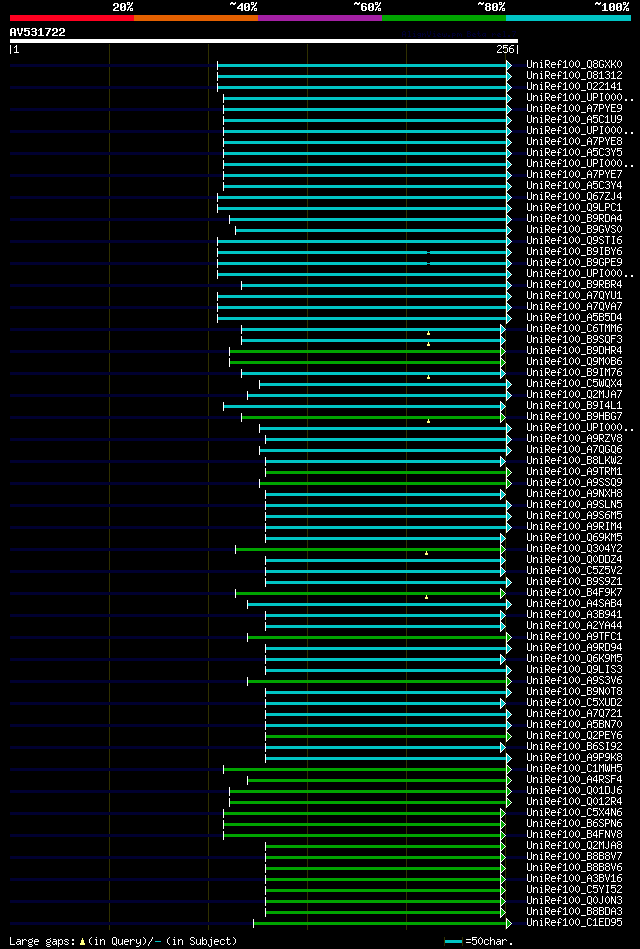Click the yellow gap marker in the B9HBG7 row
Image resolution: width=640 pixels, height=949 pixels.
[428, 421]
